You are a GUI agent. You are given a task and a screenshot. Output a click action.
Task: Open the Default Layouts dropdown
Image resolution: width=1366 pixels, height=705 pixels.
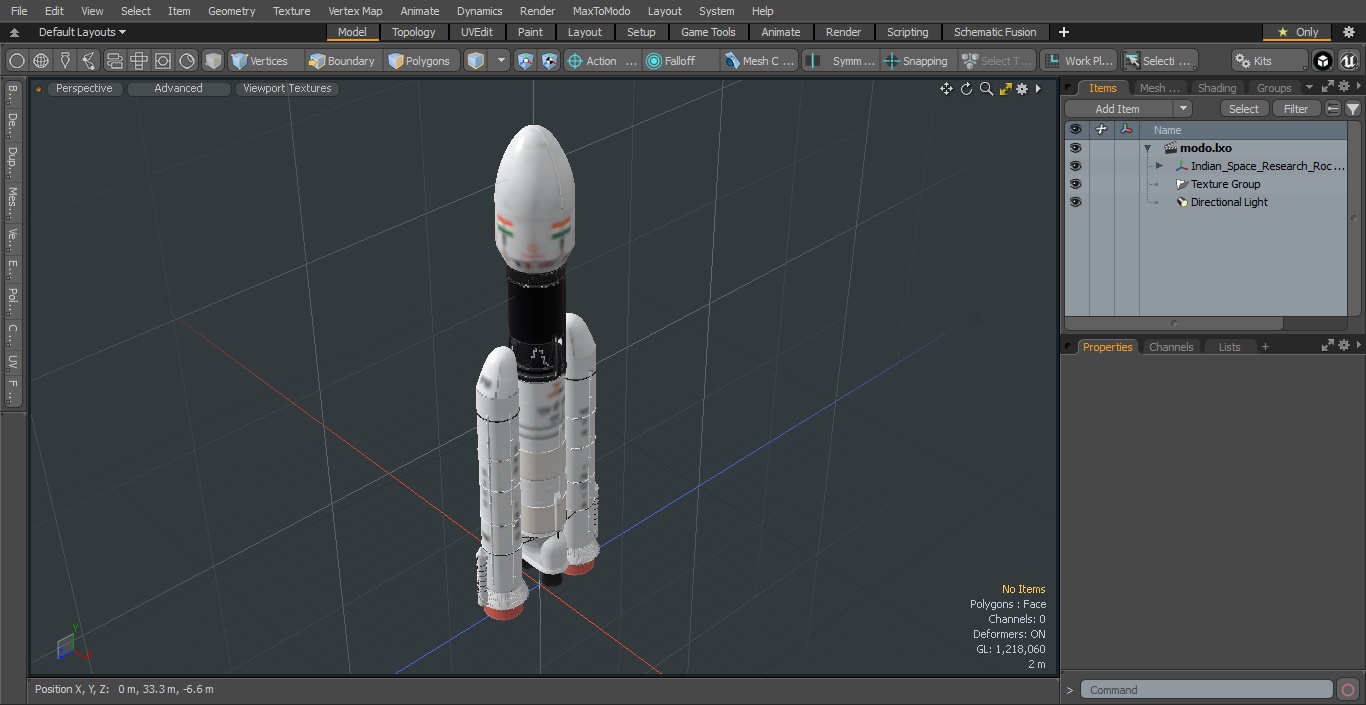pyautogui.click(x=82, y=32)
